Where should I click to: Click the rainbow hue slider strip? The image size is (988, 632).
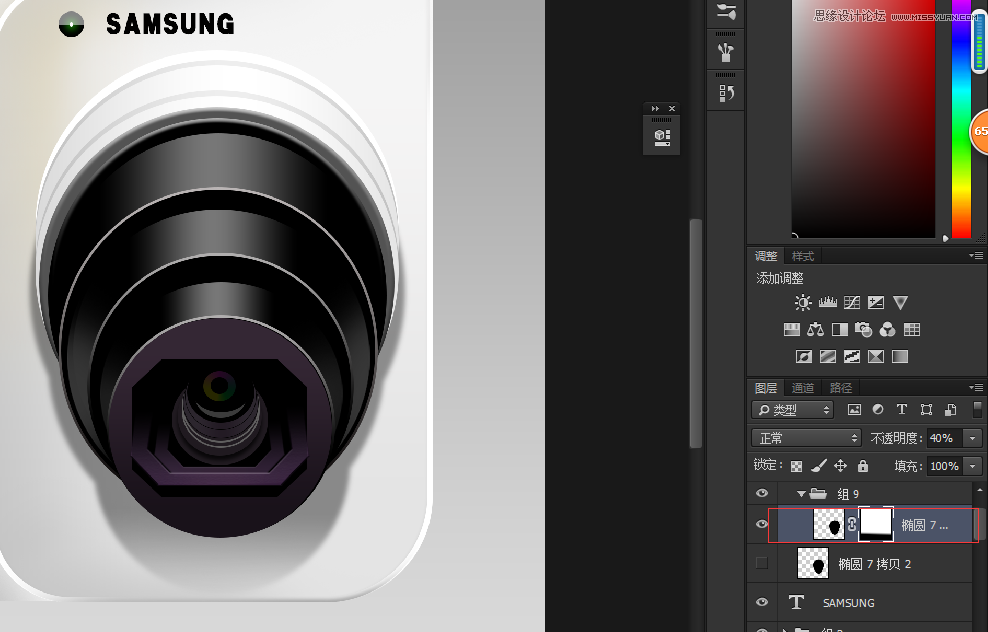coord(962,118)
